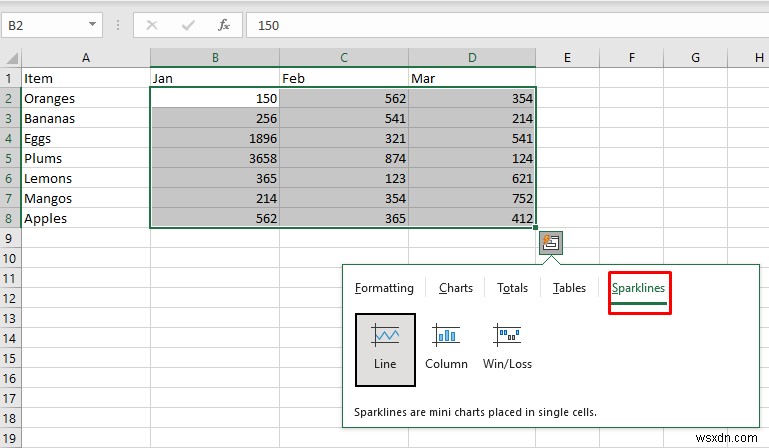Choose the Column sparkline option

click(446, 347)
